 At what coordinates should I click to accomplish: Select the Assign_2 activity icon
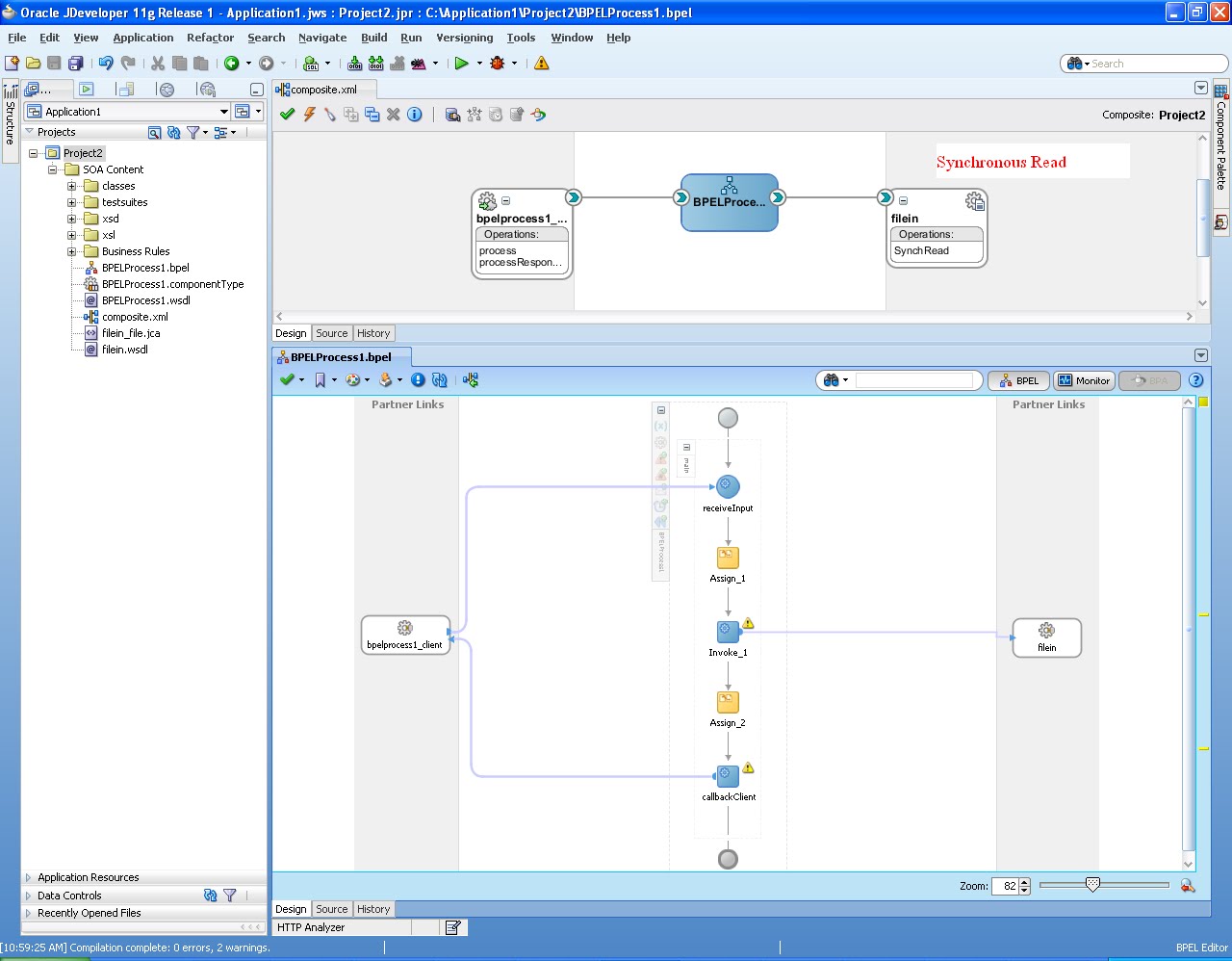(728, 702)
